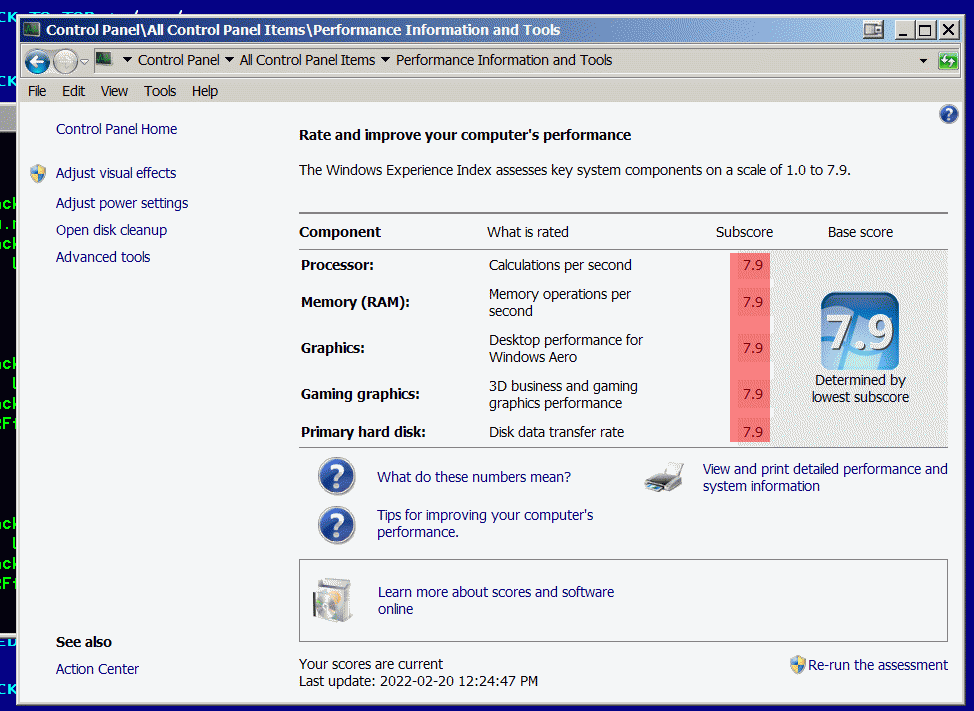Click the title bar button left of minimize

873,29
